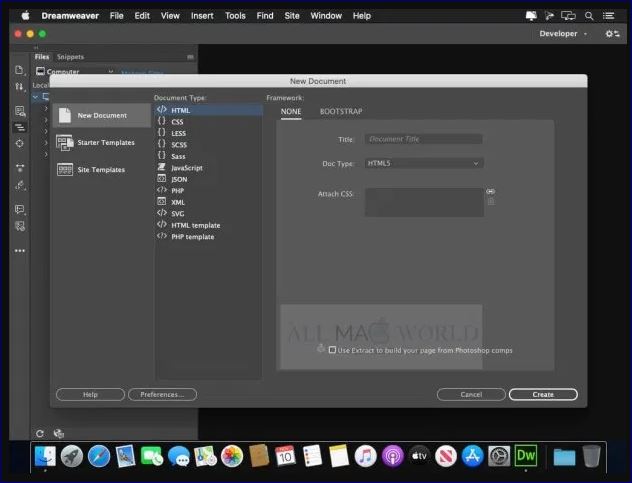The width and height of the screenshot is (632, 483).
Task: Select PHP template document type
Action: tap(209, 237)
